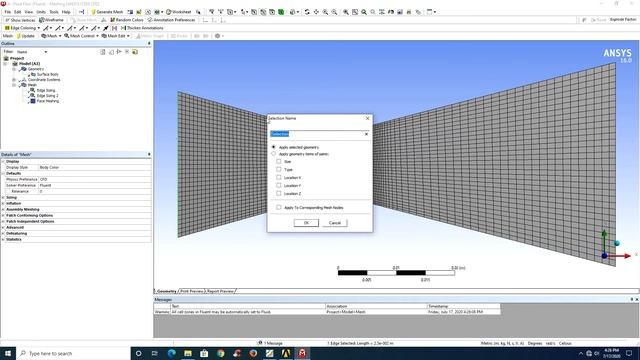Clear the selection name field with X
The image size is (640, 360).
(x=366, y=134)
